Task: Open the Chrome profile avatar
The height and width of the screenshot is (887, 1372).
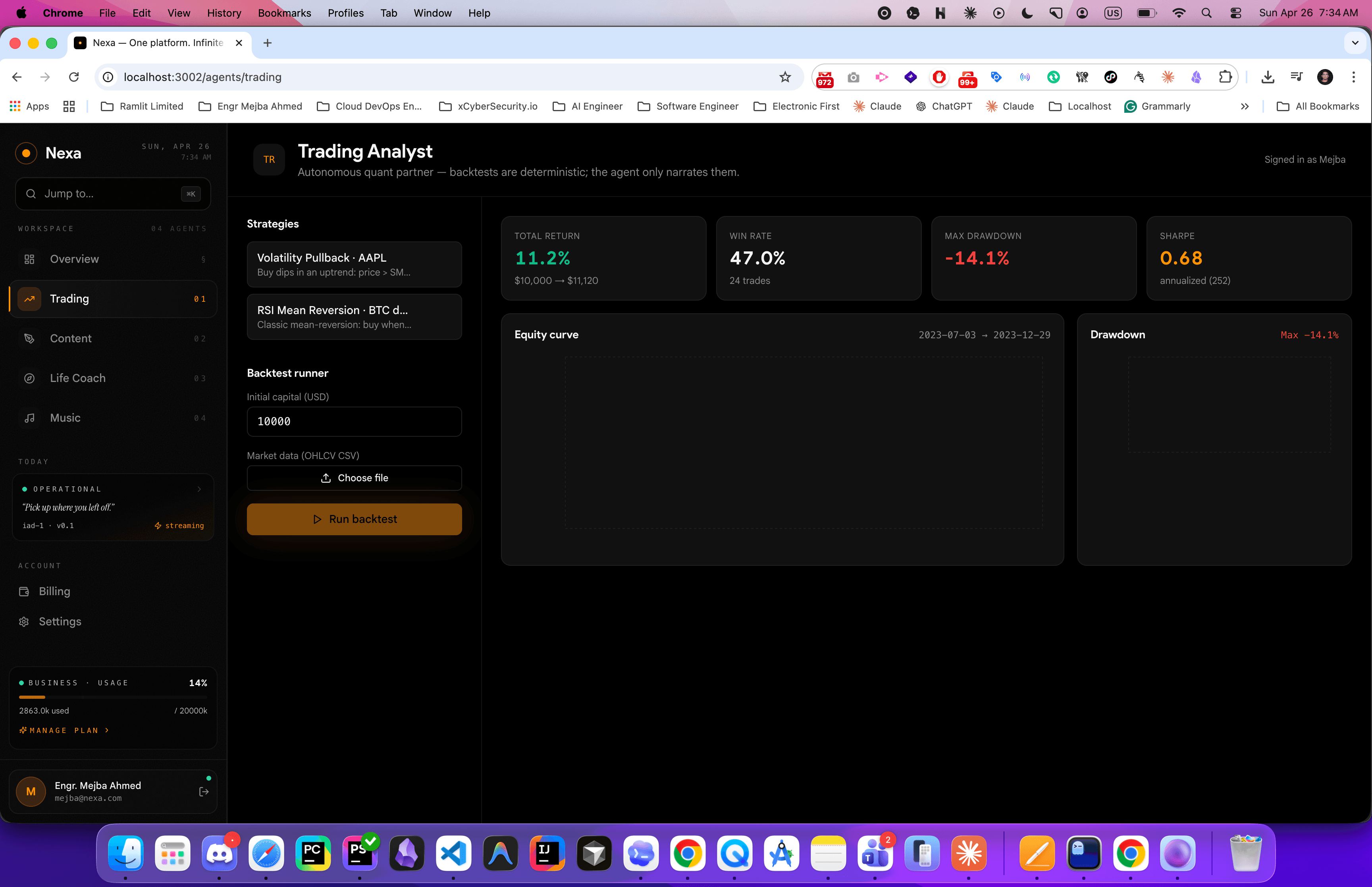Action: point(1325,77)
